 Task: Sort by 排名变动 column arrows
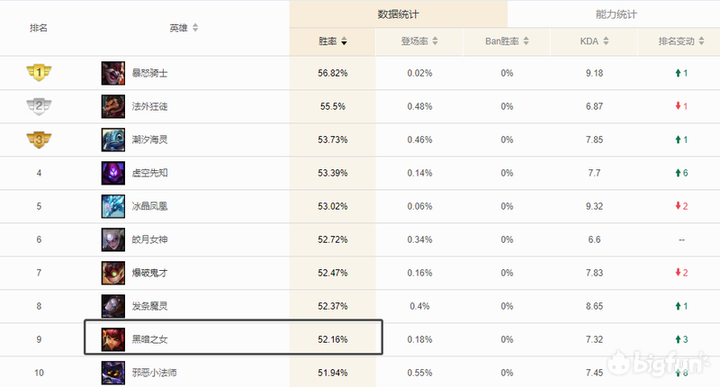tap(701, 41)
